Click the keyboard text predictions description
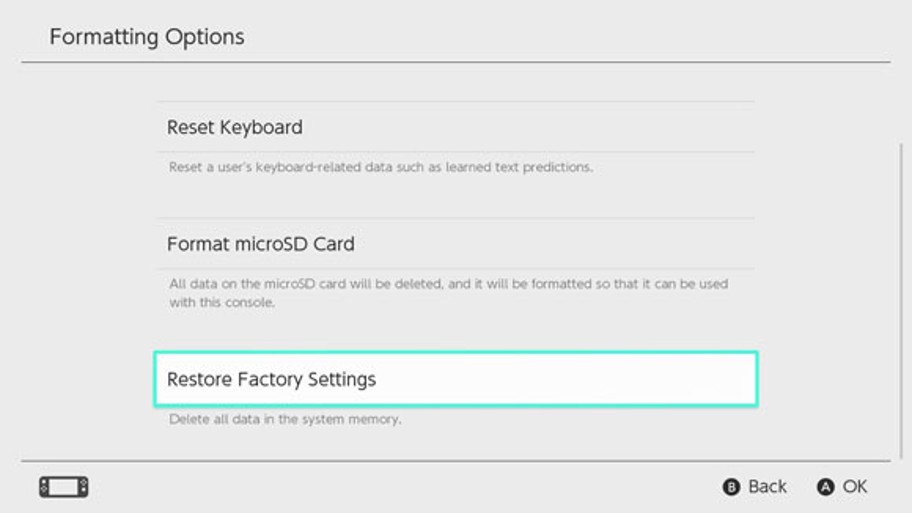Viewport: 912px width, 513px height. pos(381,168)
